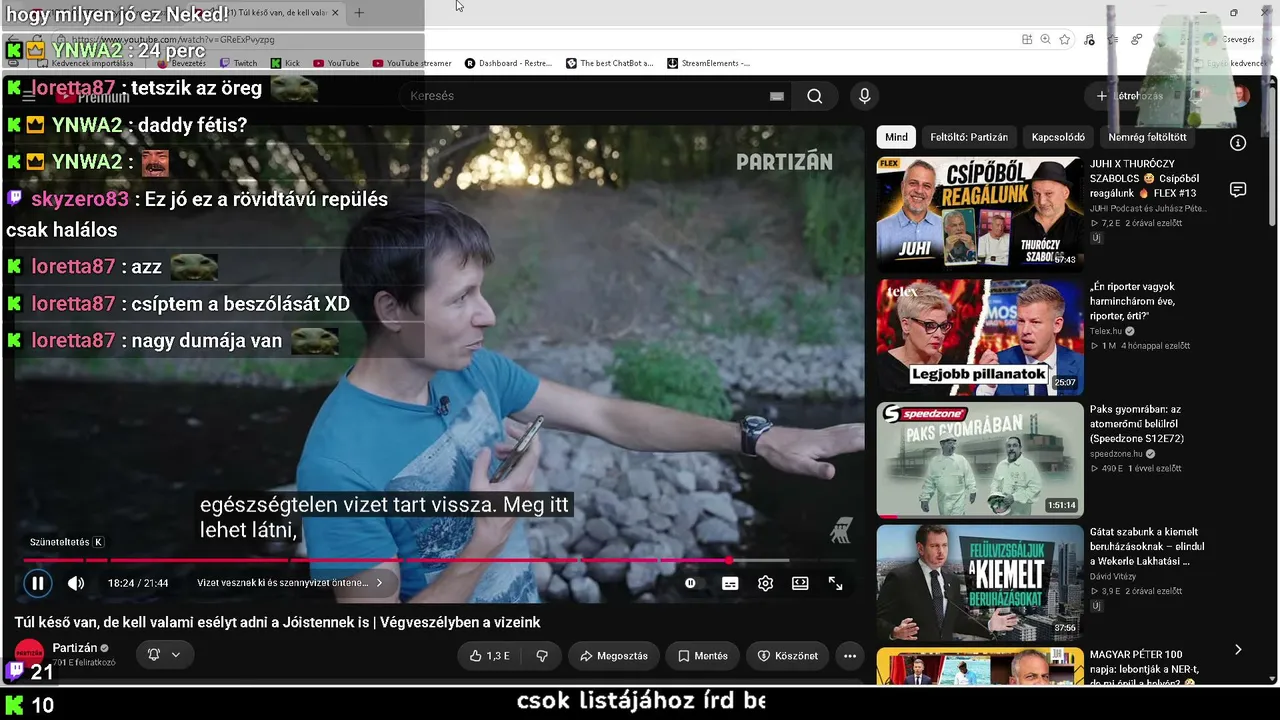Select 'Feltöltő: Partizán' filter chip

point(969,137)
